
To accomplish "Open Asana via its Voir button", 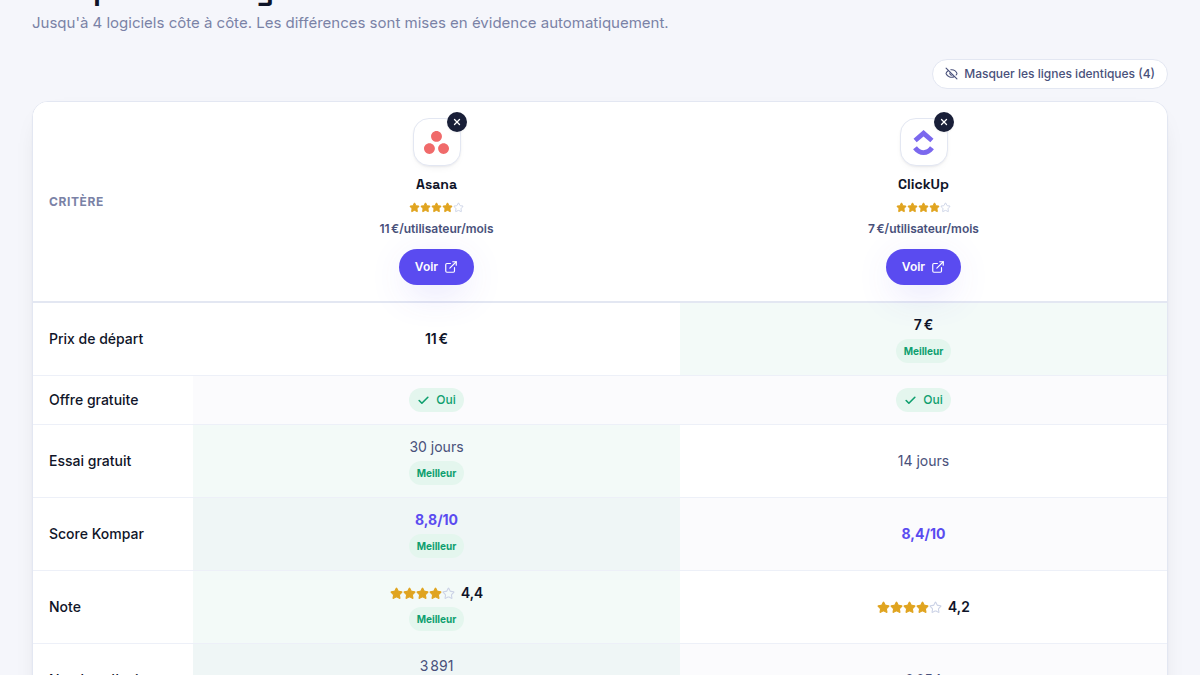I will pyautogui.click(x=436, y=267).
